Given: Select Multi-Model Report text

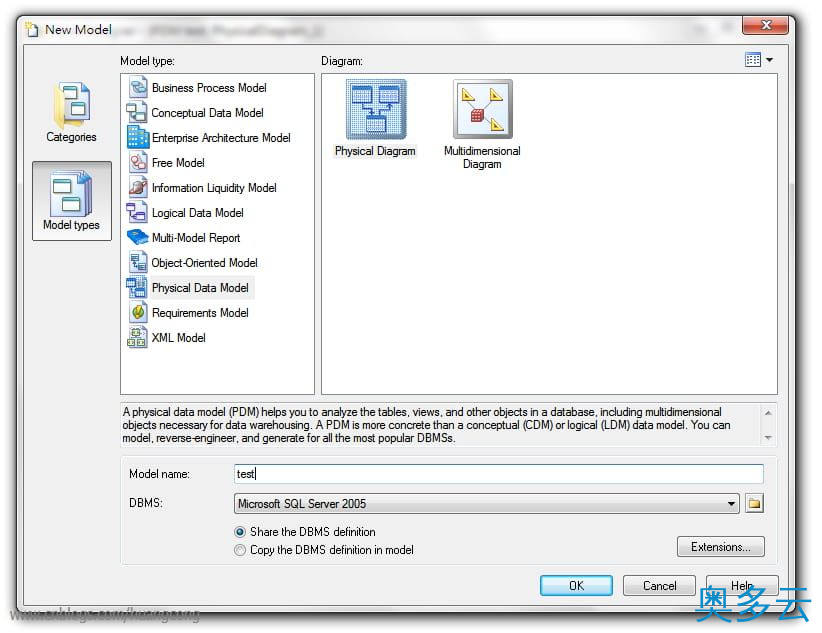Looking at the screenshot, I should [x=196, y=238].
